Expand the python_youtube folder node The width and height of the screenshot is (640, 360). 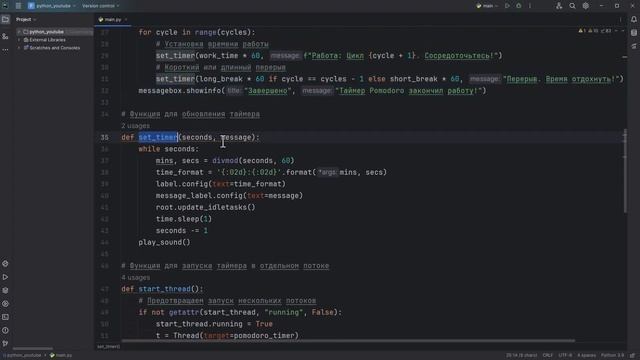[19, 32]
